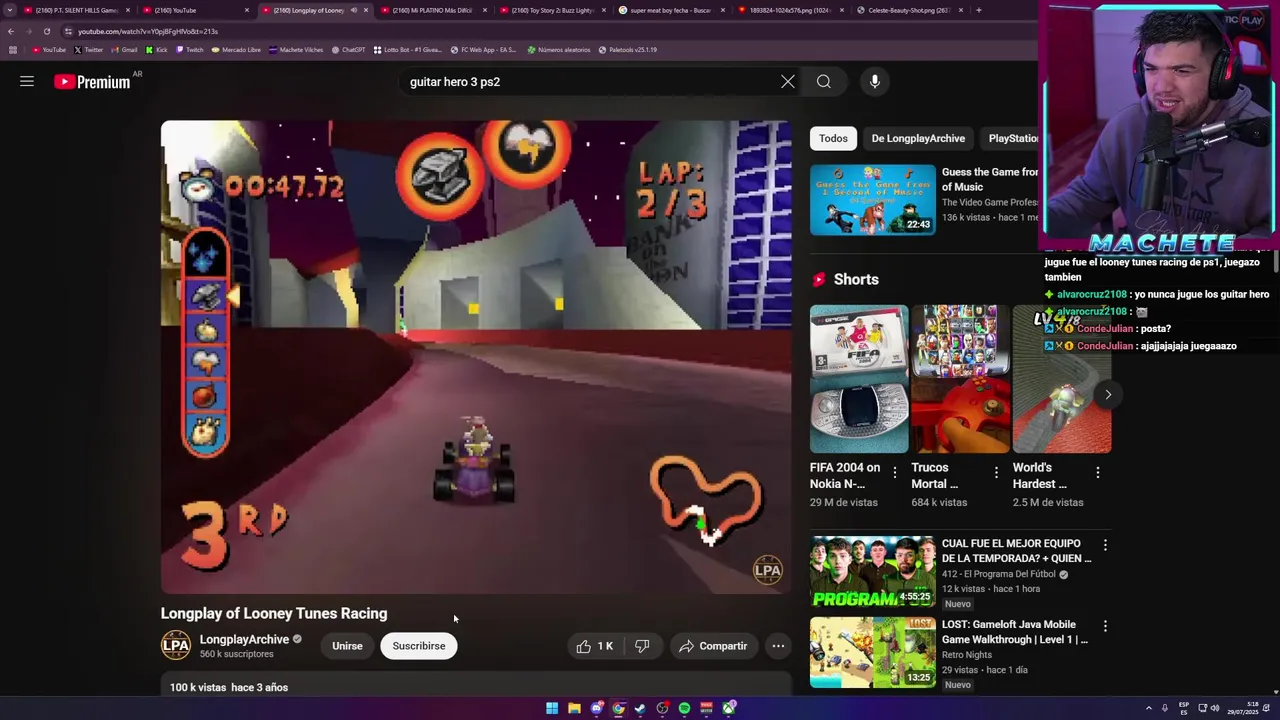Go back in browser history
This screenshot has width=1280, height=720.
click(11, 31)
